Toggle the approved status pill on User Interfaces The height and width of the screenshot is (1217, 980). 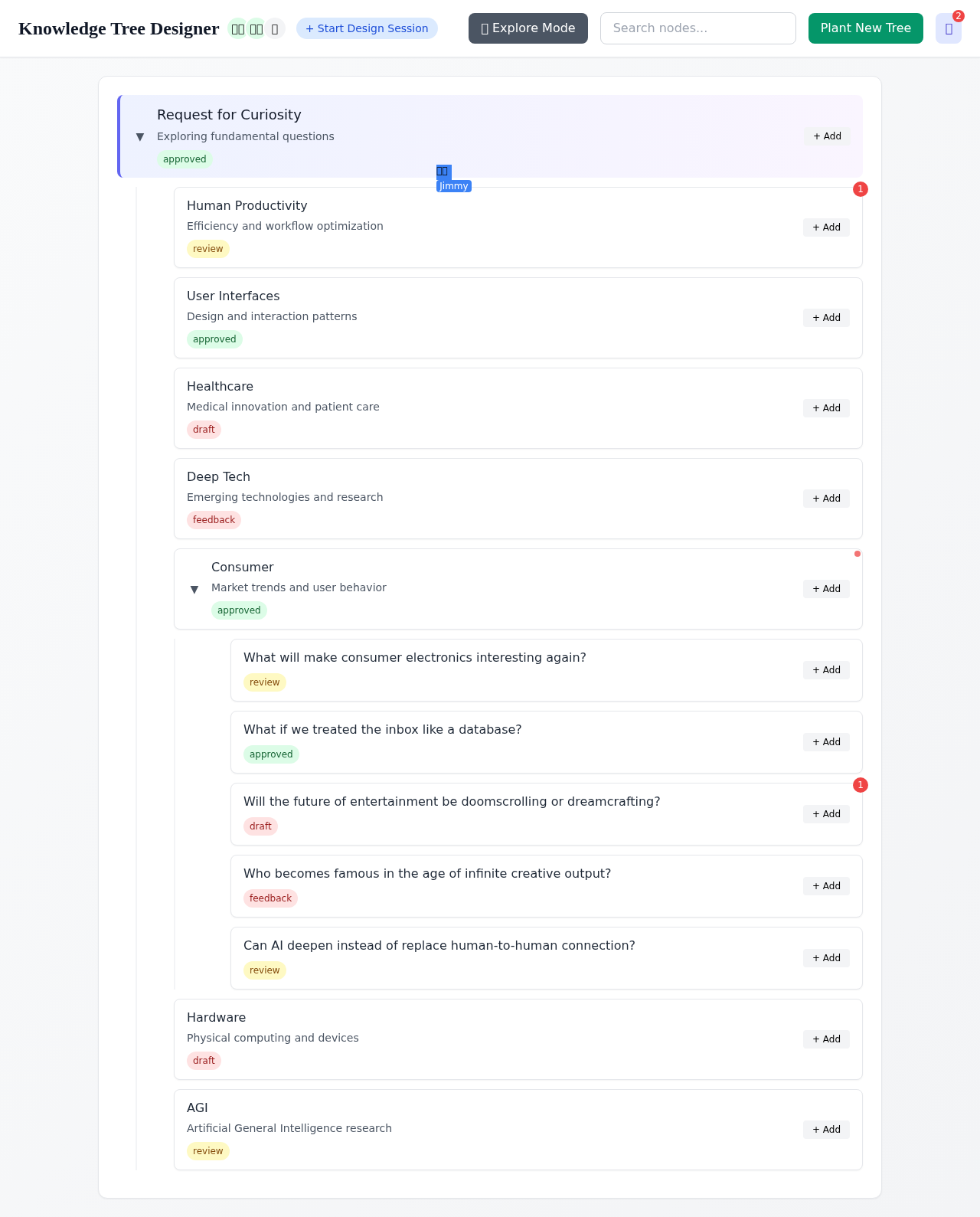click(214, 339)
